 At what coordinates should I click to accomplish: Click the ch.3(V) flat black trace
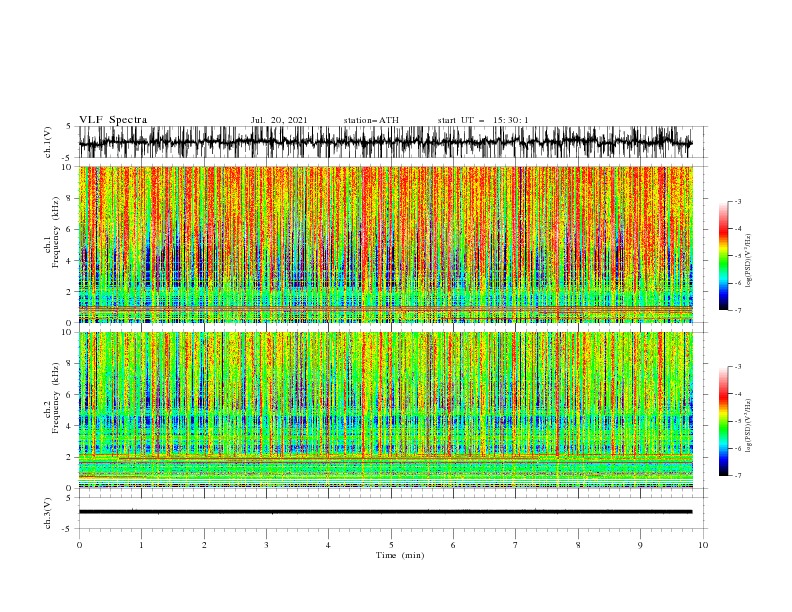tap(385, 512)
